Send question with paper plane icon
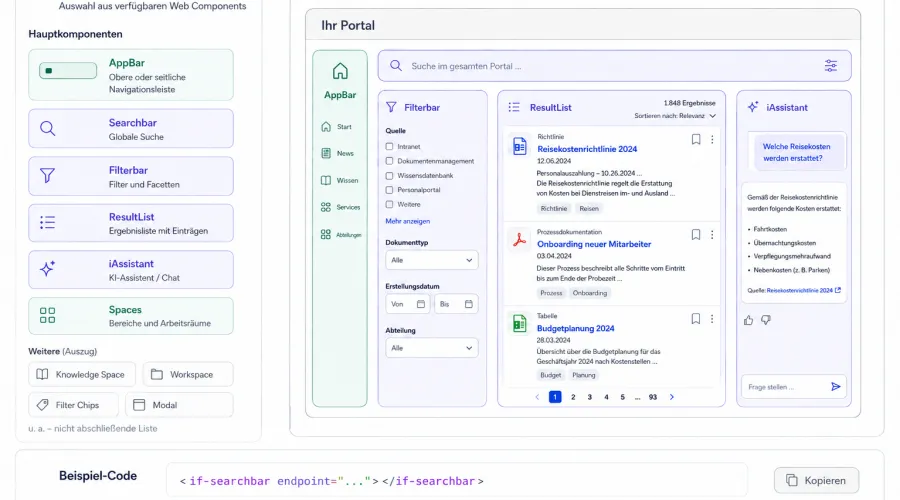900x500 pixels. coord(836,387)
